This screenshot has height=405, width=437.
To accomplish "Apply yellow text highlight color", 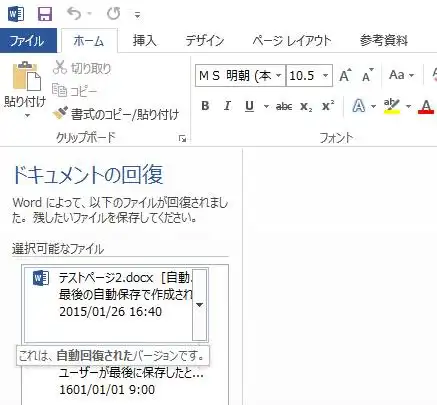I will [x=392, y=106].
